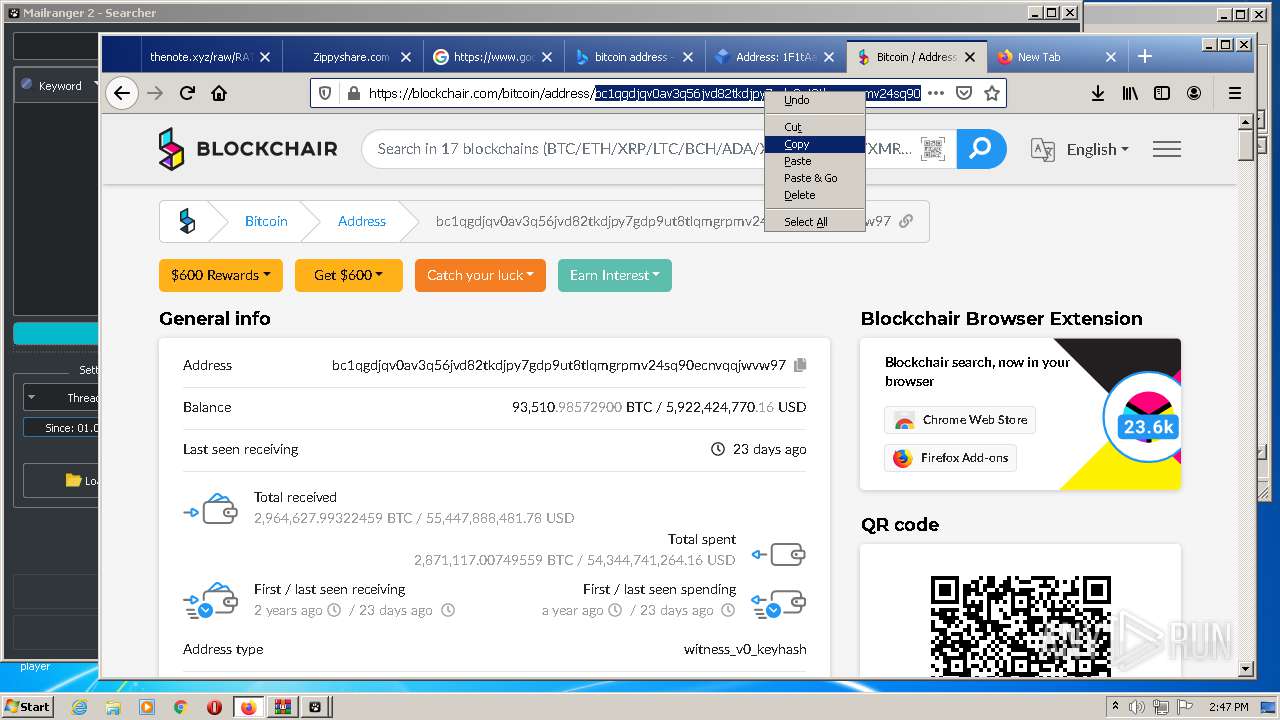Launch Internet Explorer from the taskbar
This screenshot has width=1280, height=720.
[80, 707]
